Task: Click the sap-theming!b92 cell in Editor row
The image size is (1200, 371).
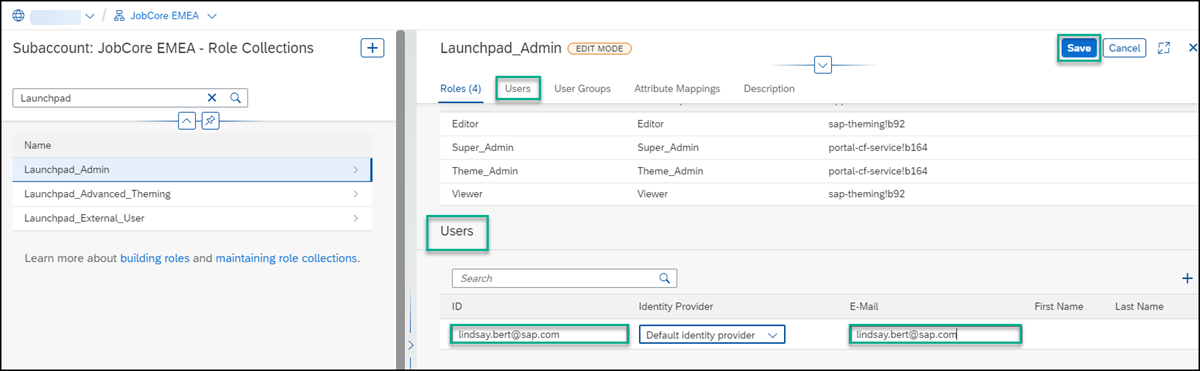Action: point(865,124)
